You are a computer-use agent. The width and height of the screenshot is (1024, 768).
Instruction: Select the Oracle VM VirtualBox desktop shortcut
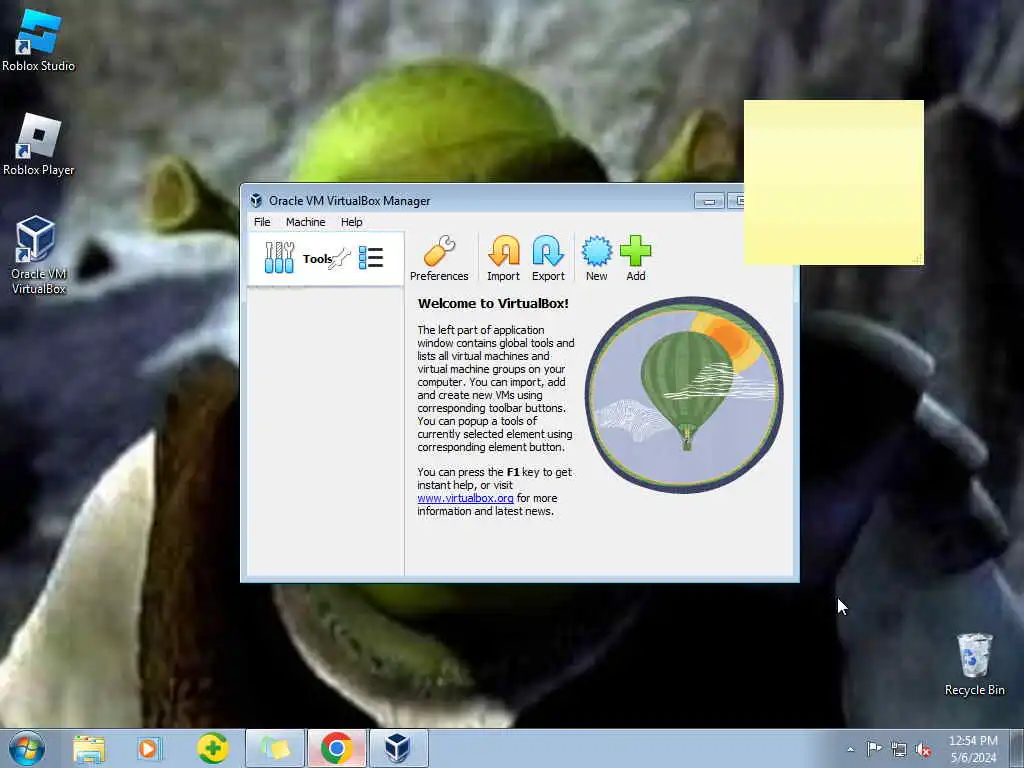[39, 255]
